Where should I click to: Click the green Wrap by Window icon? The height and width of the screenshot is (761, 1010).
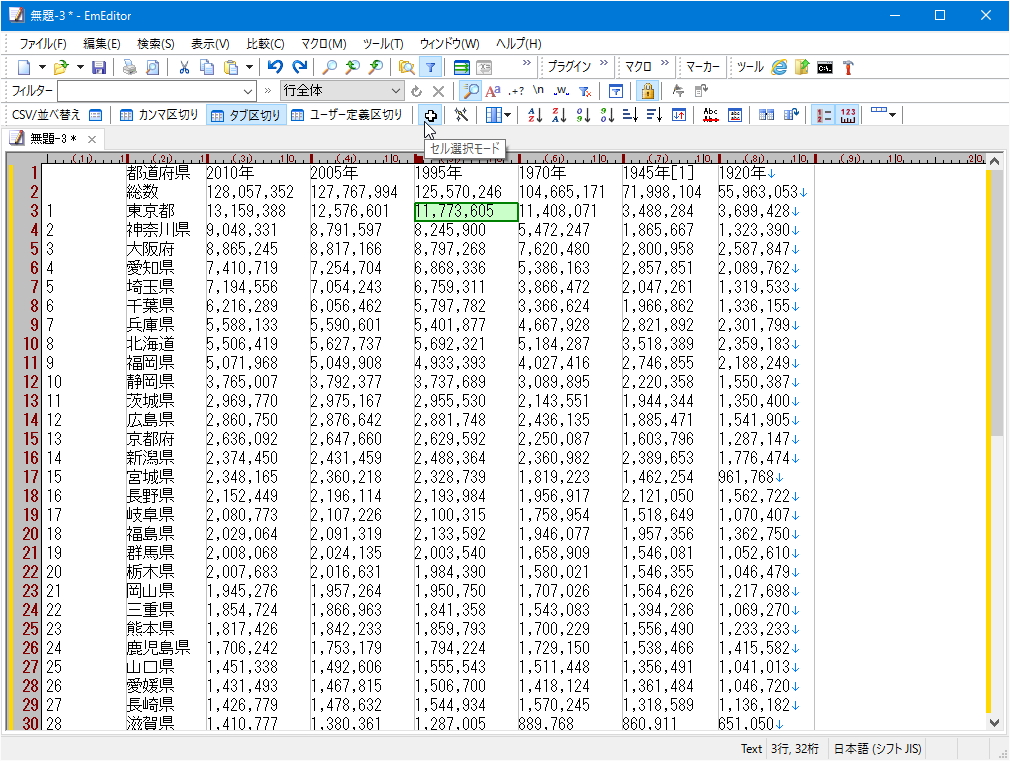(x=461, y=67)
